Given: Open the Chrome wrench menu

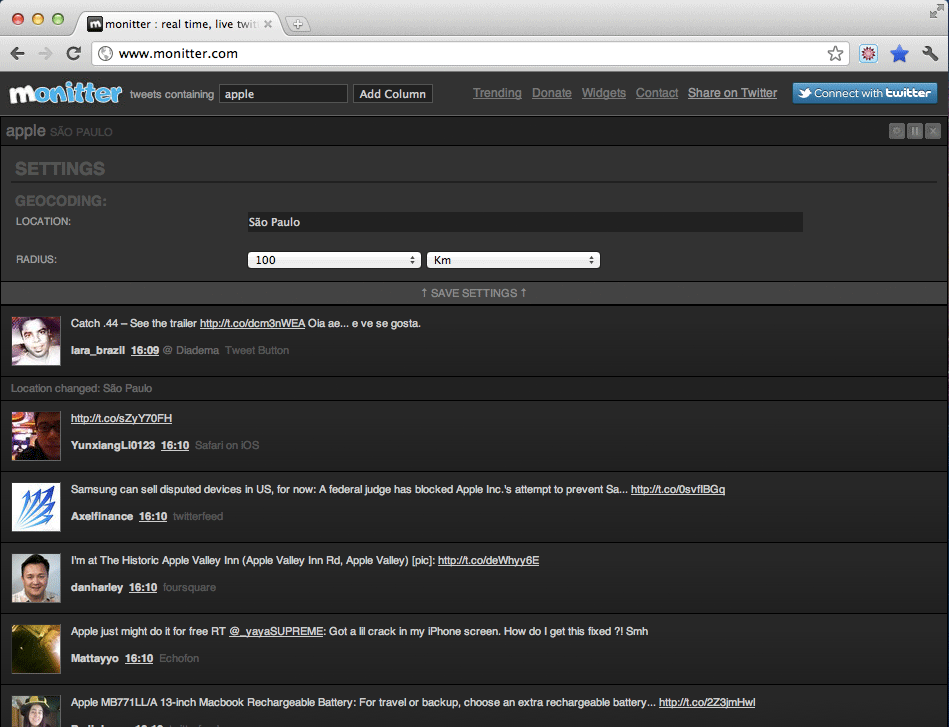Looking at the screenshot, I should [x=930, y=54].
